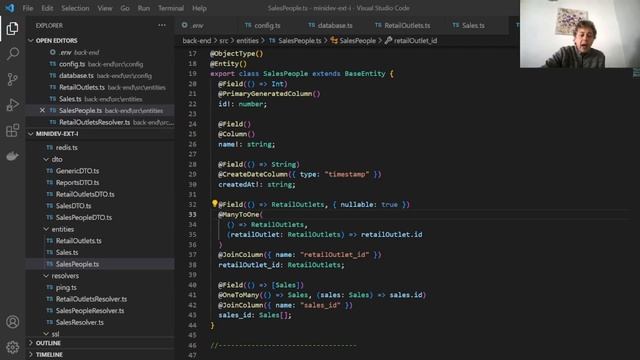
Task: Open the View menu
Action: [104, 8]
